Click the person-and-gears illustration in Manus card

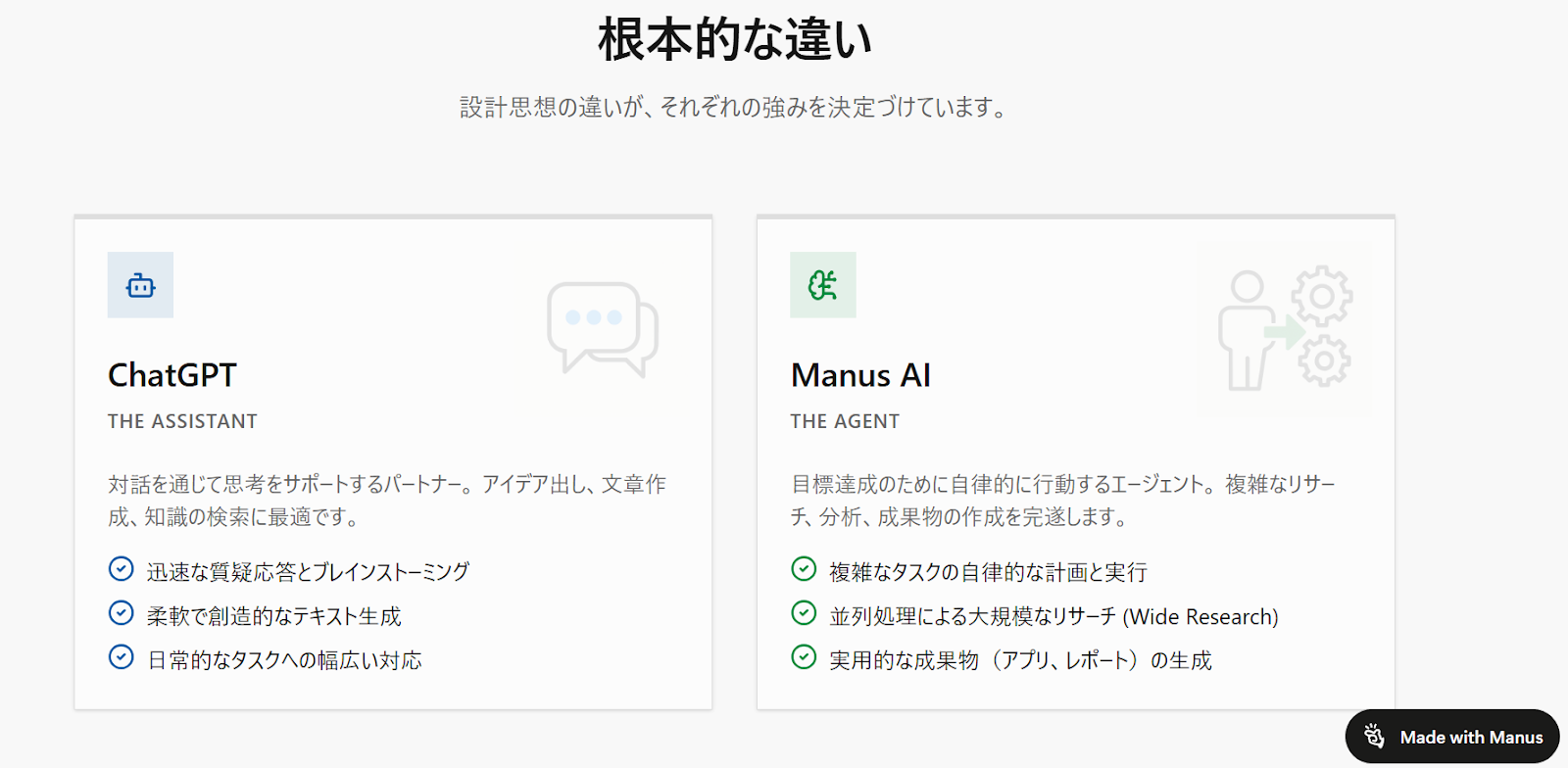pyautogui.click(x=1285, y=328)
